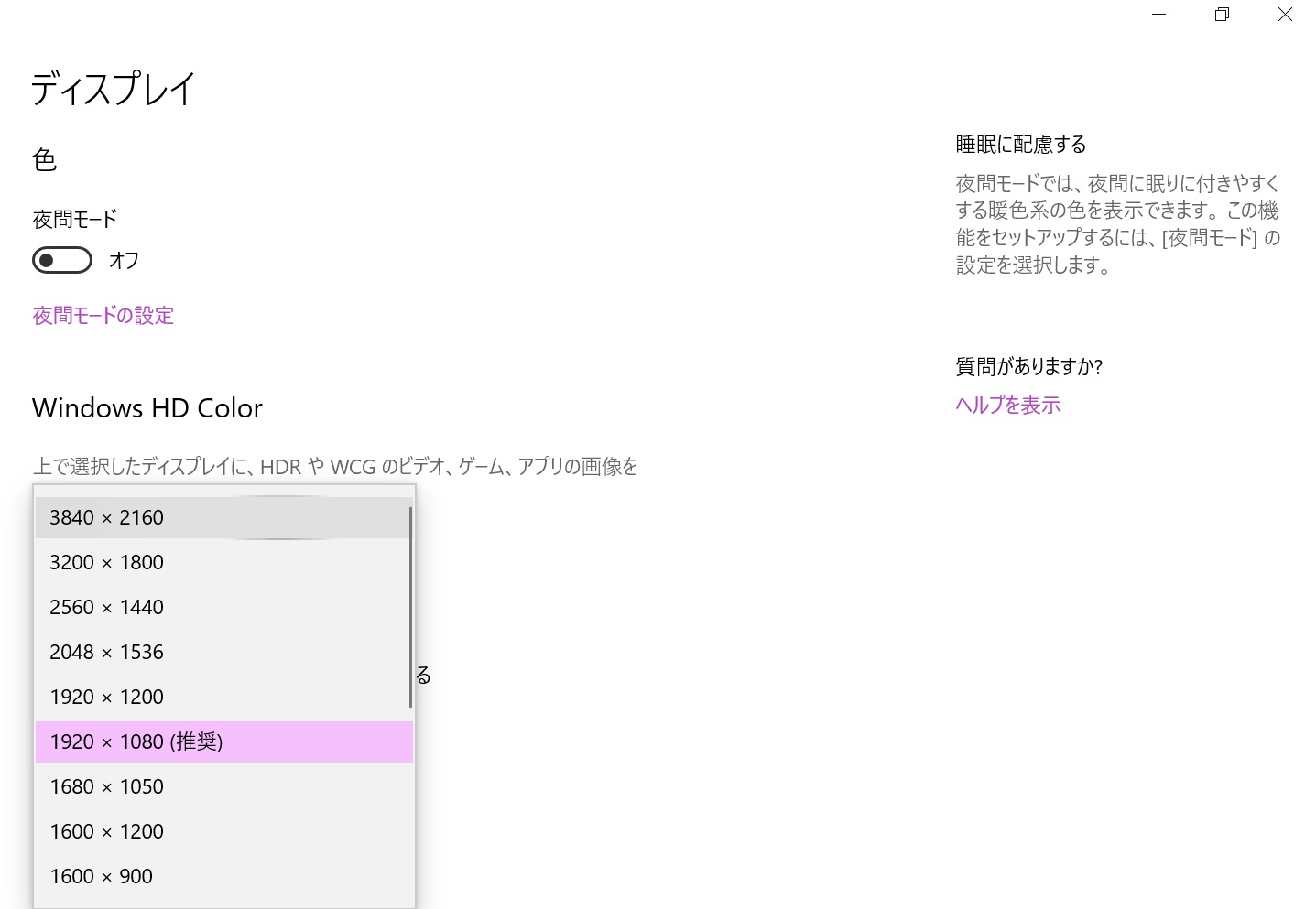Click the 睡眠に配慮する heading

tap(1020, 145)
